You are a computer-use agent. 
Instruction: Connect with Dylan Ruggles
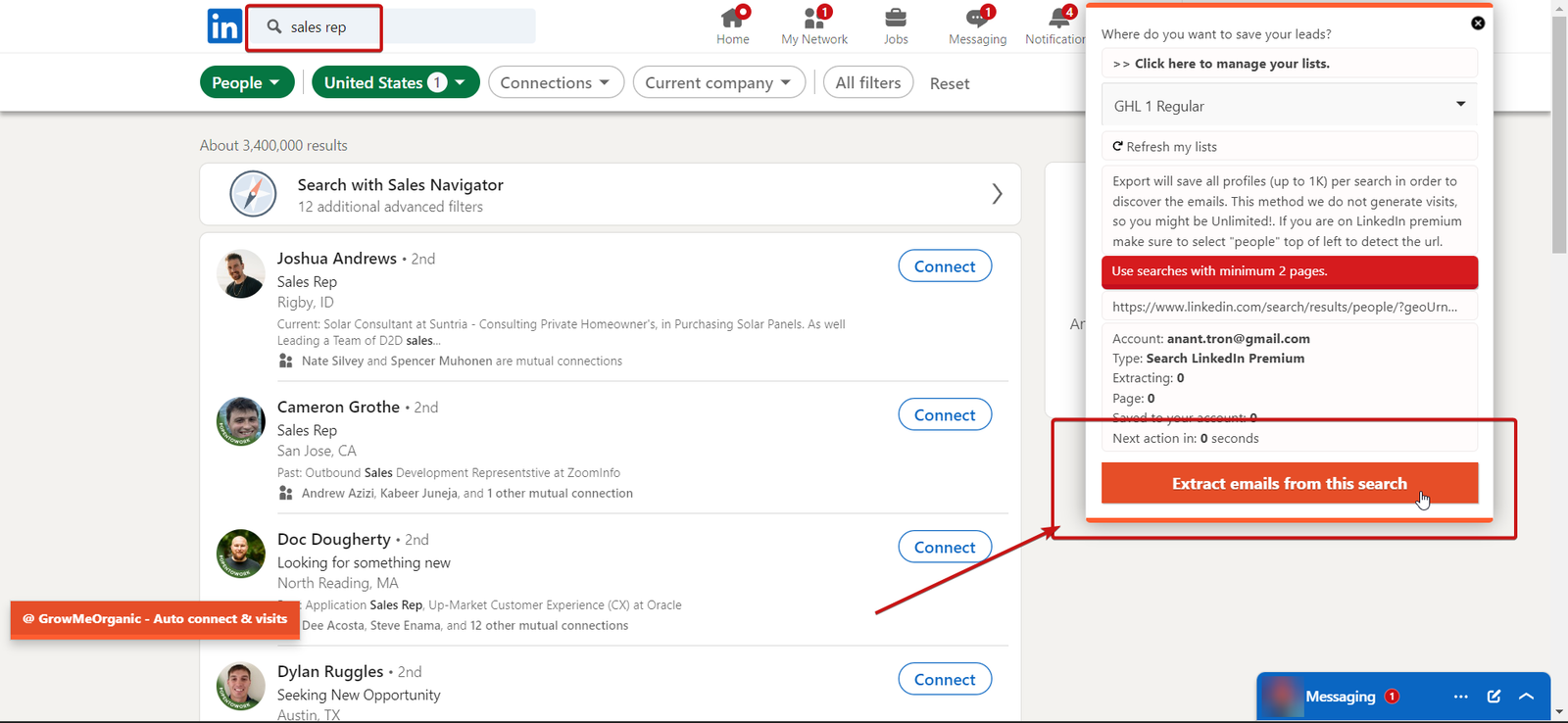tap(945, 680)
